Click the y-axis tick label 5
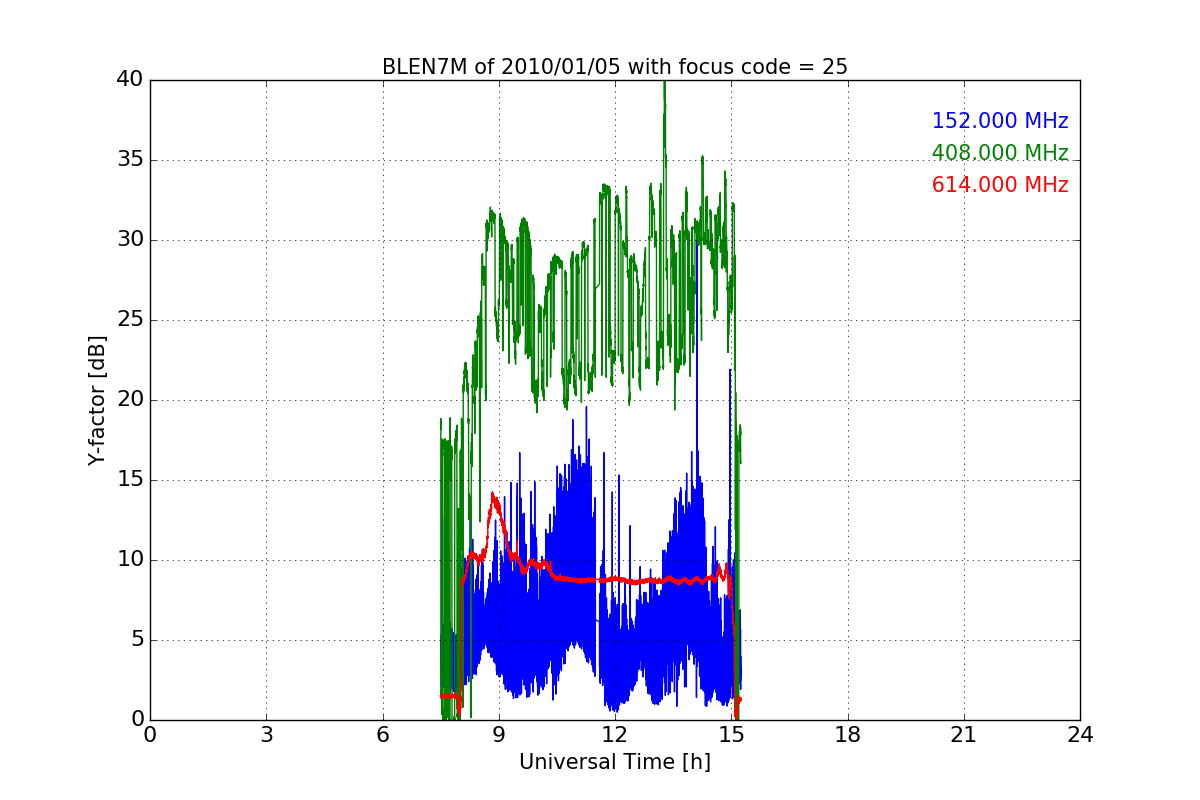The width and height of the screenshot is (1200, 800). 135,640
